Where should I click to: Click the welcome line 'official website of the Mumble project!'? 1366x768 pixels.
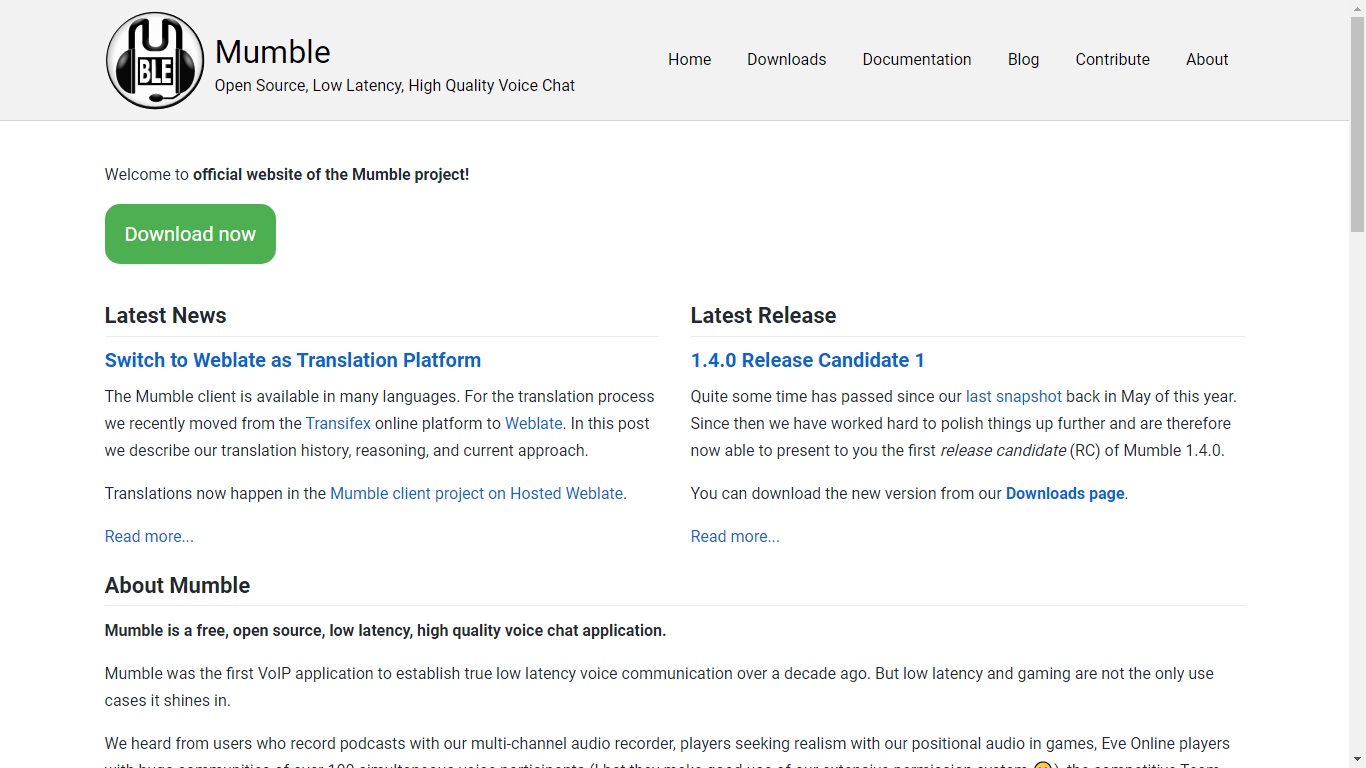(331, 174)
